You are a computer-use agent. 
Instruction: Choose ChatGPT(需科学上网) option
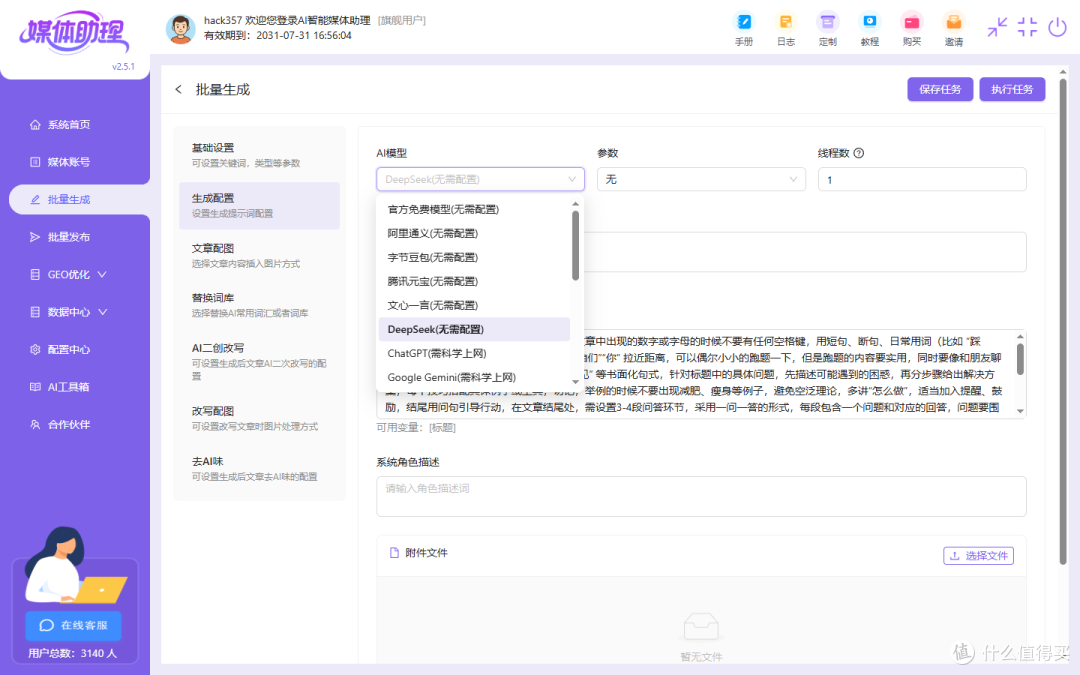pos(475,353)
